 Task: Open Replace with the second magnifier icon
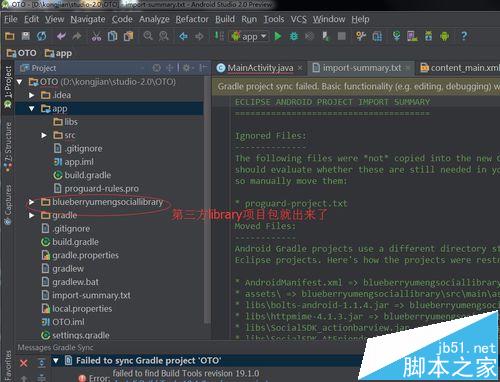tap(164, 36)
